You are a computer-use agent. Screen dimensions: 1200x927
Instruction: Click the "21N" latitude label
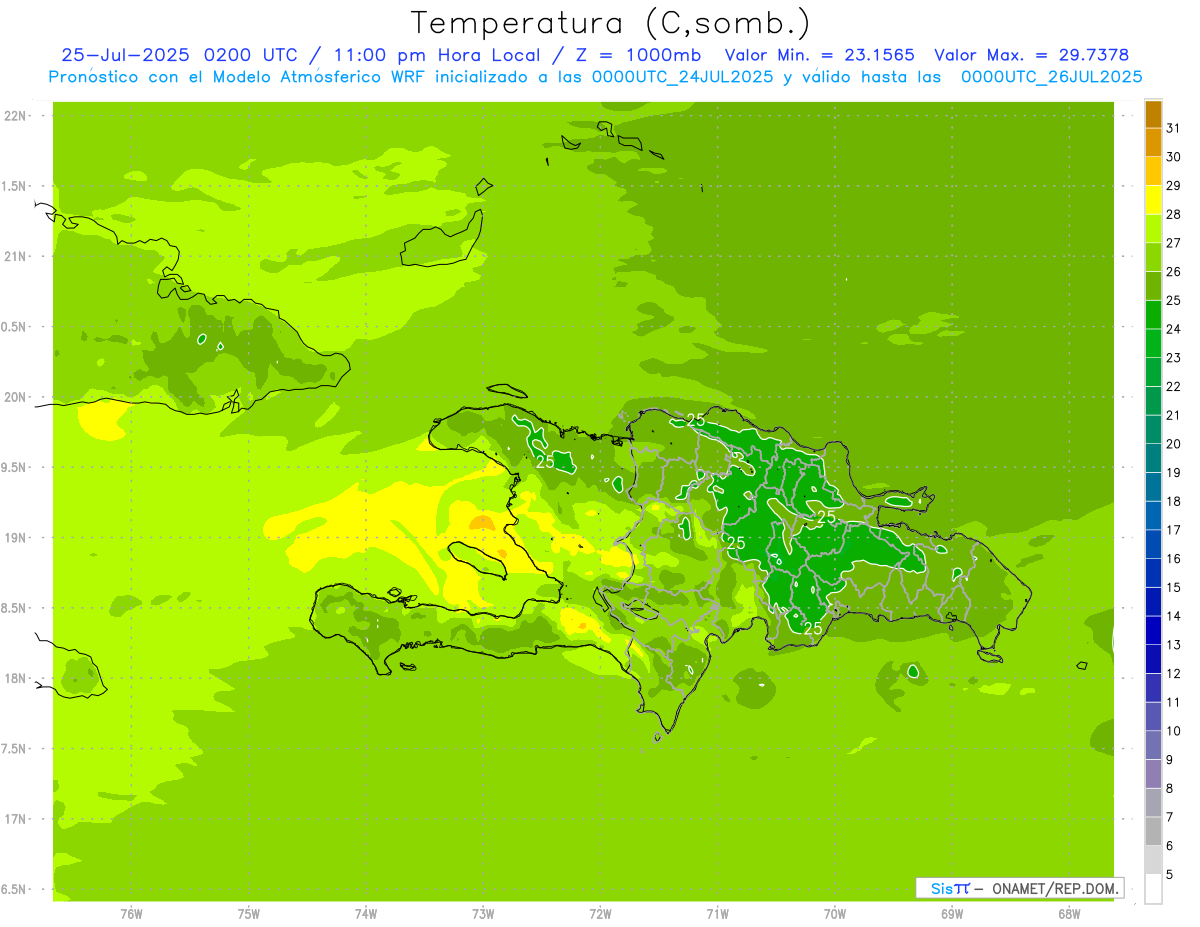15,257
